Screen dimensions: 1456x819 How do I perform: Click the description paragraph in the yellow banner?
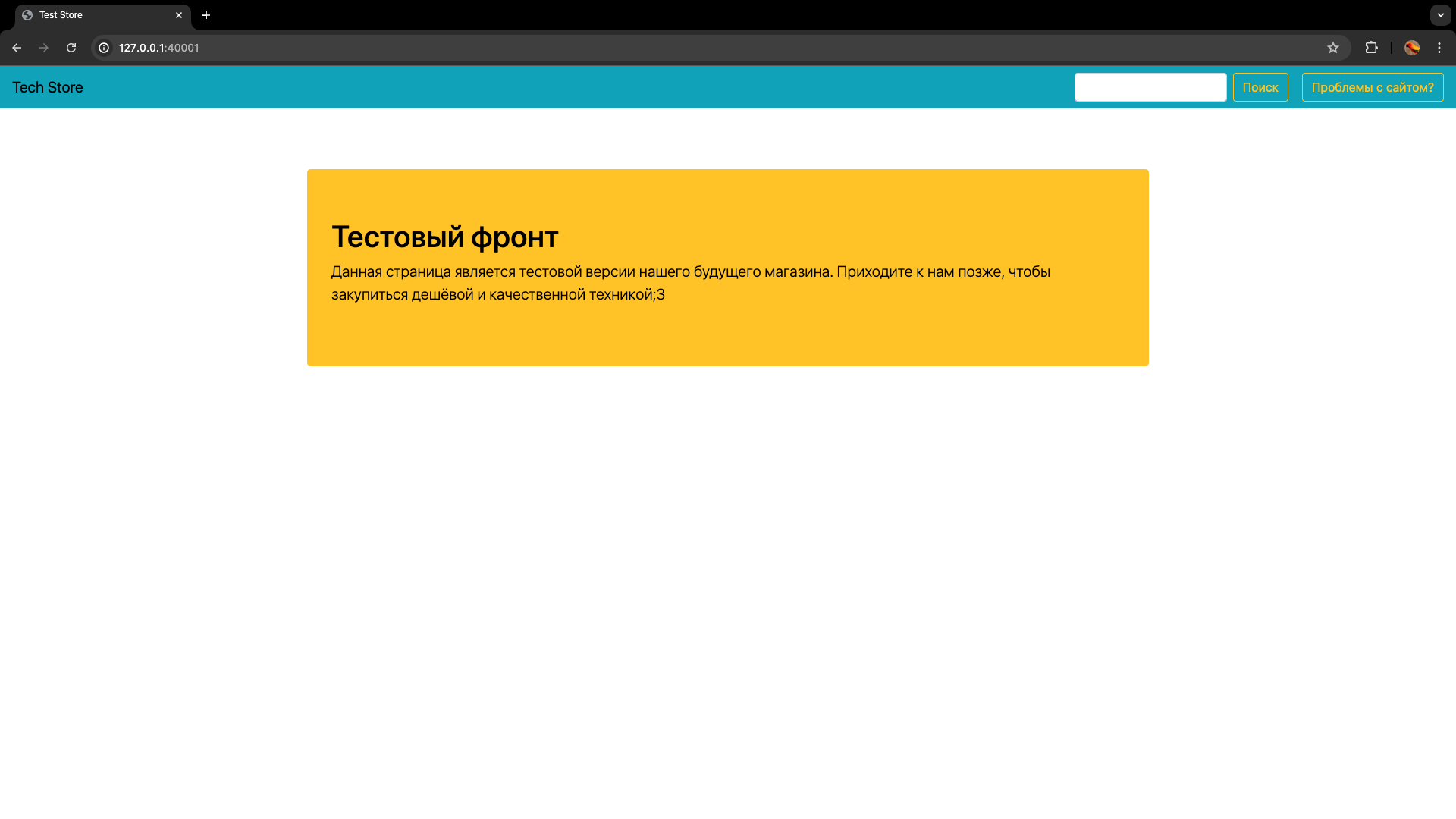coord(690,283)
